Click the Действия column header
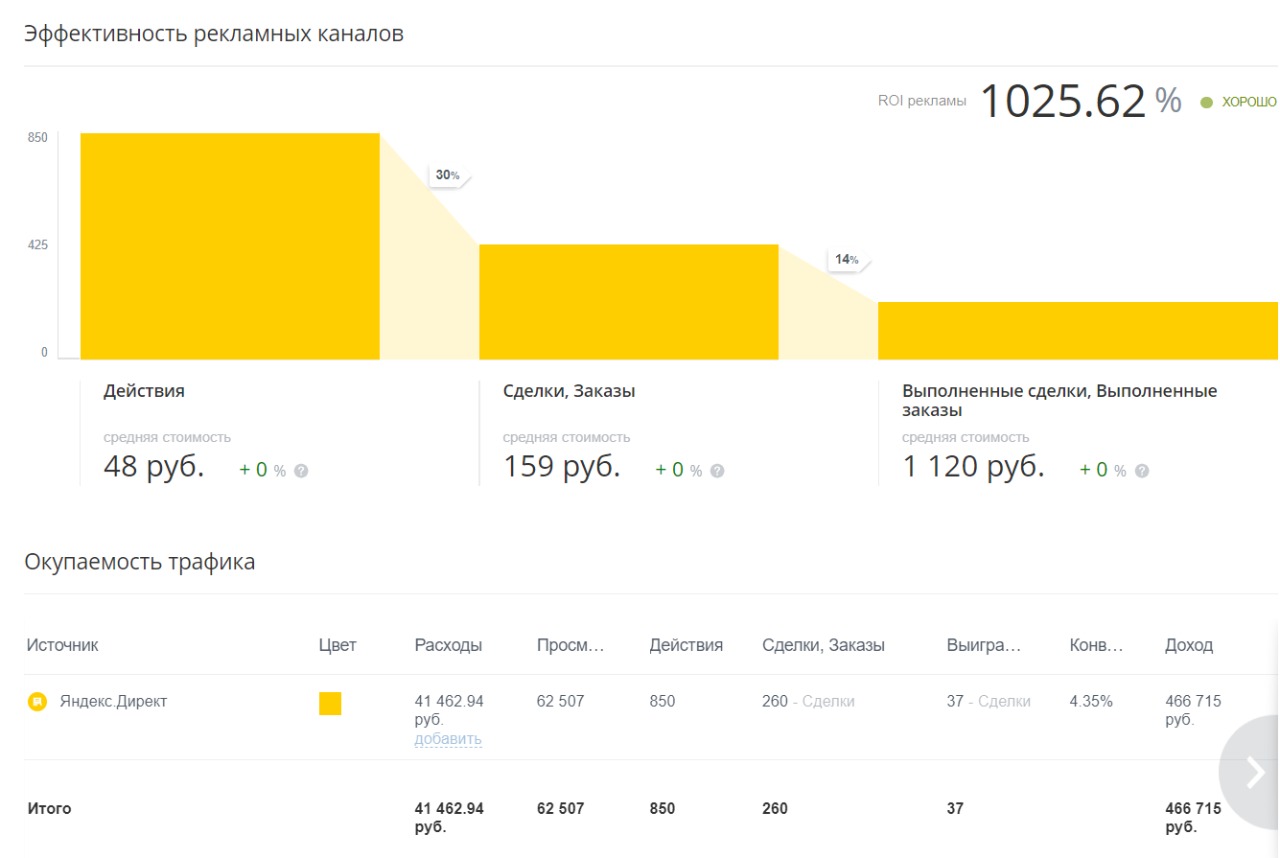Viewport: 1280px width, 858px height. [686, 645]
